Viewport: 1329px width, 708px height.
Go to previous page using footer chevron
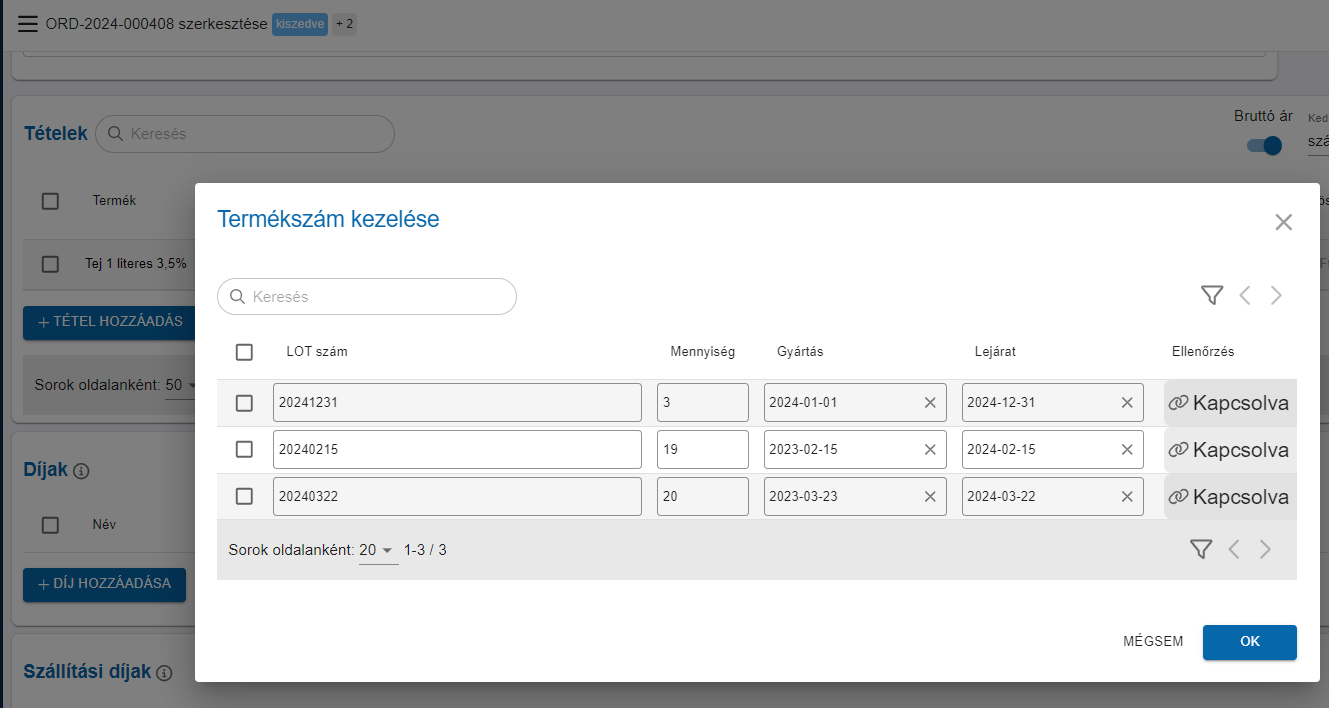coord(1234,549)
